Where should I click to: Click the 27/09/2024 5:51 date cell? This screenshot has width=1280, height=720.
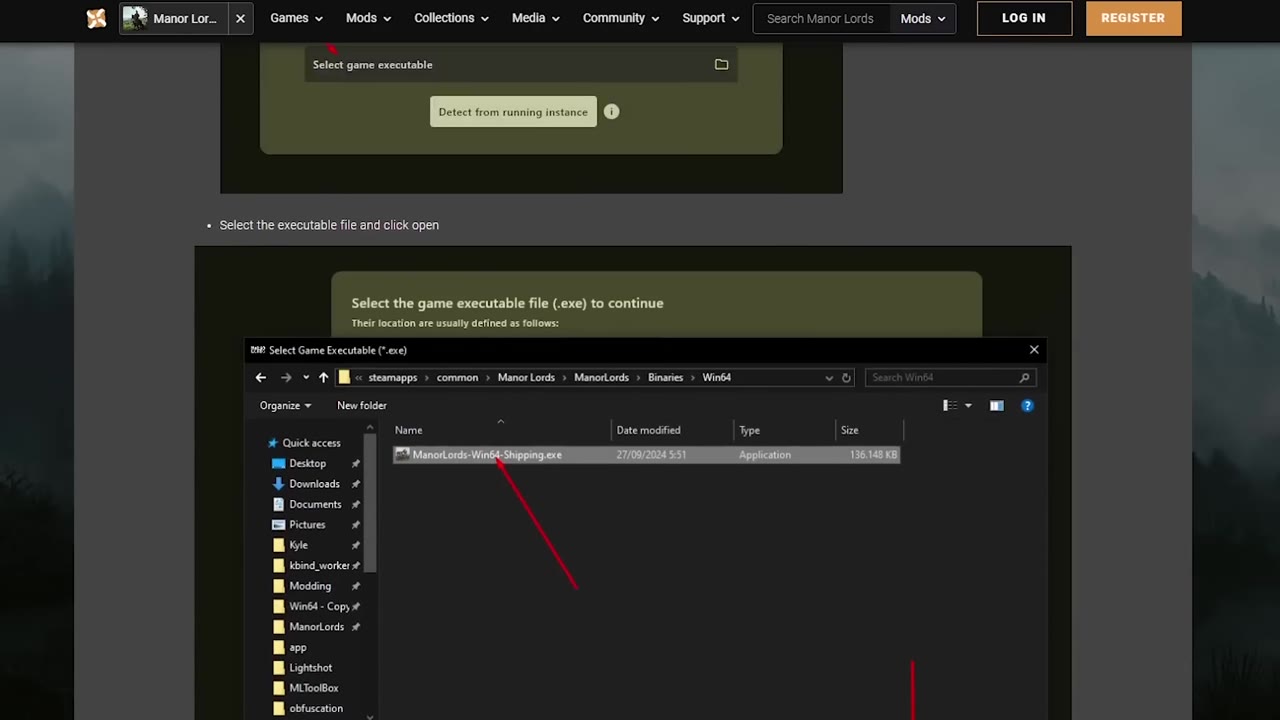coord(651,455)
